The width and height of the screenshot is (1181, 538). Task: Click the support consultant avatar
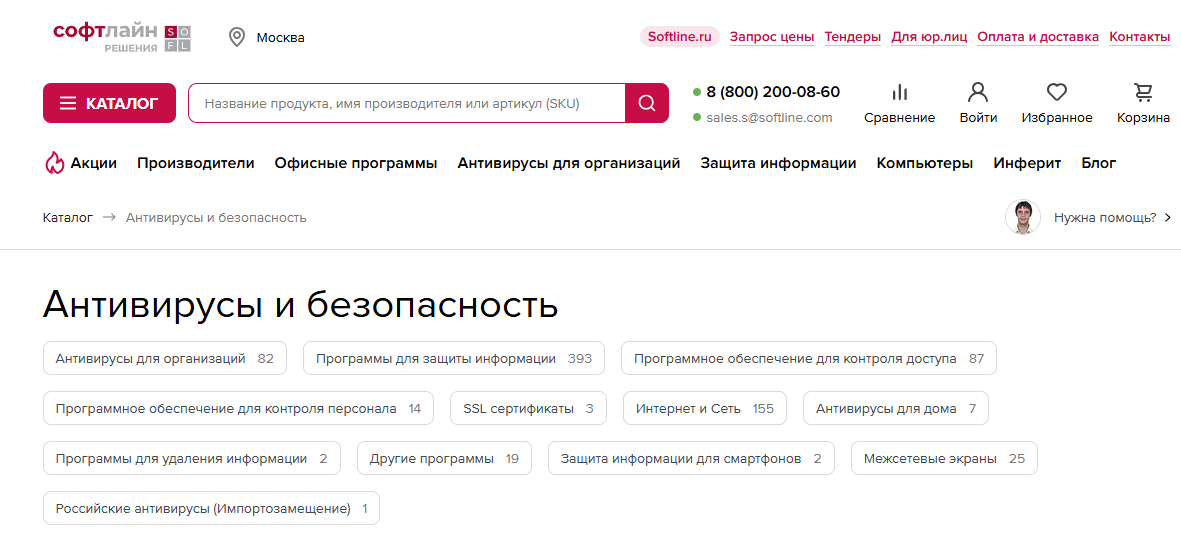click(1023, 218)
